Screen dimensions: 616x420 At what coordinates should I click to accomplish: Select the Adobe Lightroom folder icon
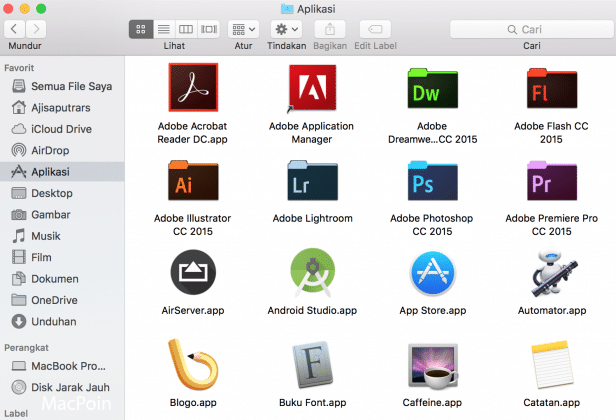pos(312,181)
